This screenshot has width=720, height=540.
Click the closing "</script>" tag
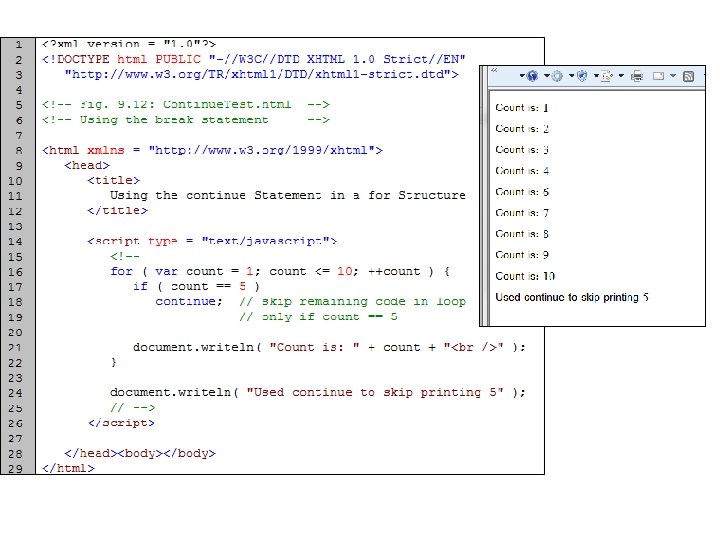tap(121, 423)
